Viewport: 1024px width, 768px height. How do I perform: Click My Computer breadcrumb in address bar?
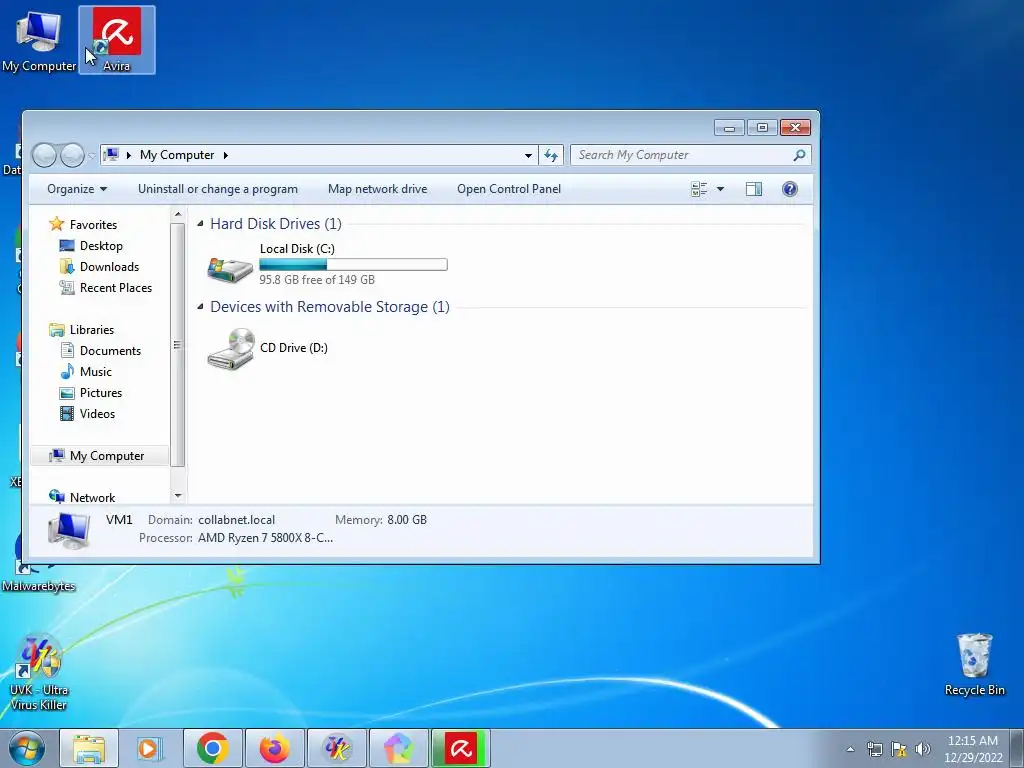point(177,155)
